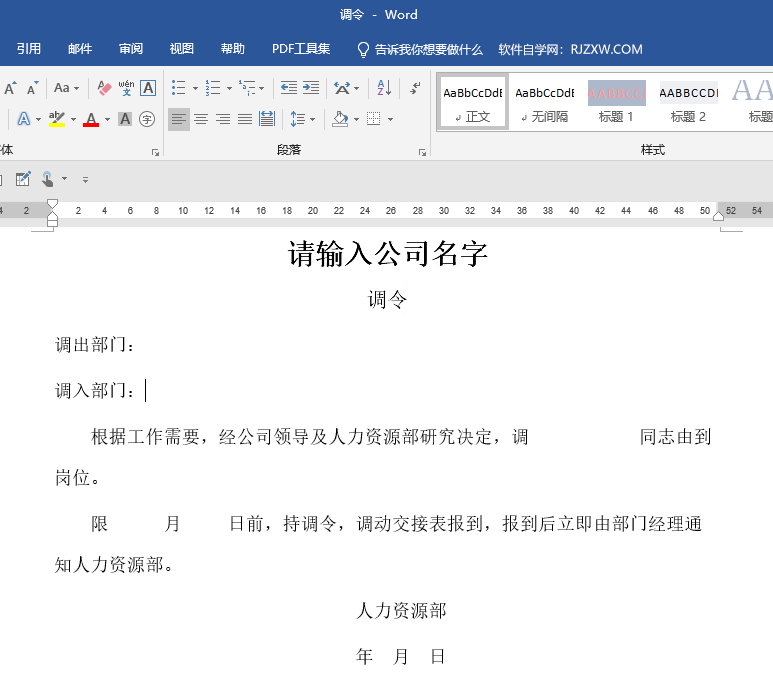Open Customize Quick Access Toolbar dropdown
The height and width of the screenshot is (680, 773).
[x=85, y=180]
